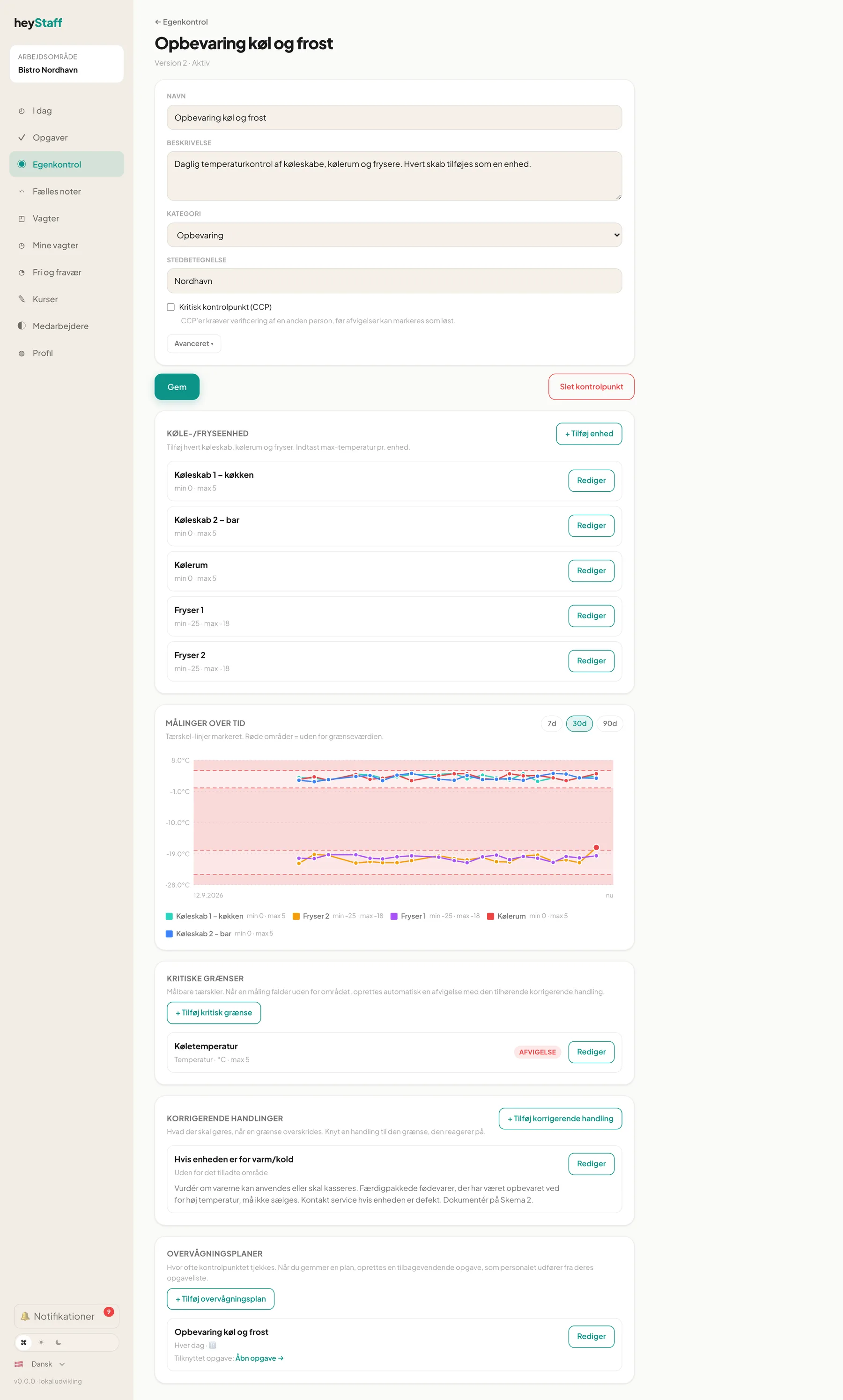Edit Køleskab 1 – køkken unit

coord(591,481)
